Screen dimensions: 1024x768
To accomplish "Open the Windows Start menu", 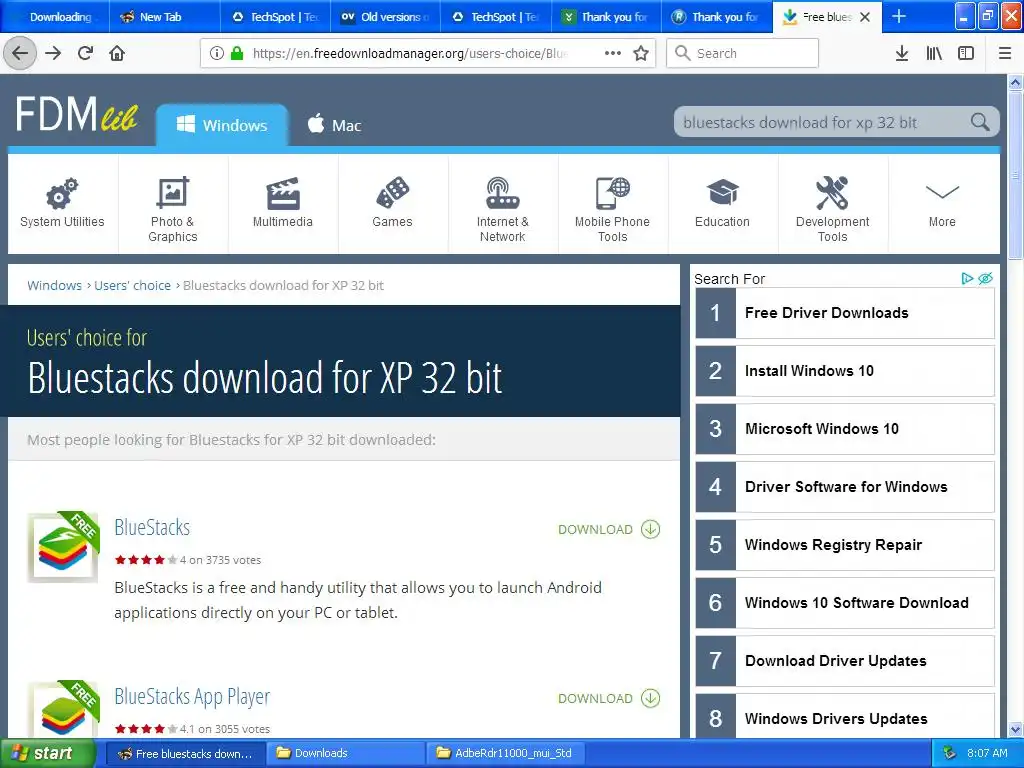I will [x=47, y=753].
